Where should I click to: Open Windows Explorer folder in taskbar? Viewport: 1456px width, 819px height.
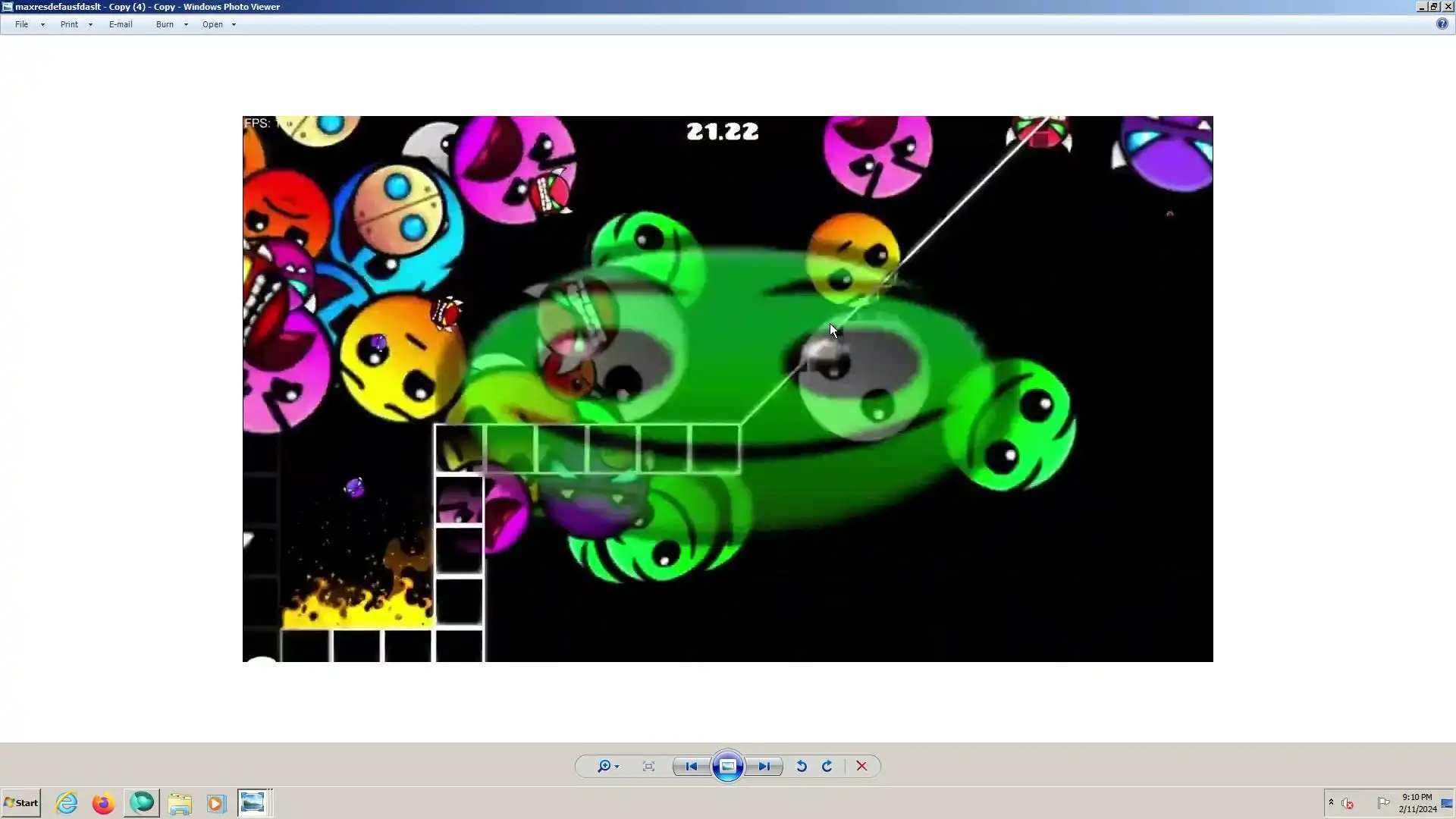[180, 803]
